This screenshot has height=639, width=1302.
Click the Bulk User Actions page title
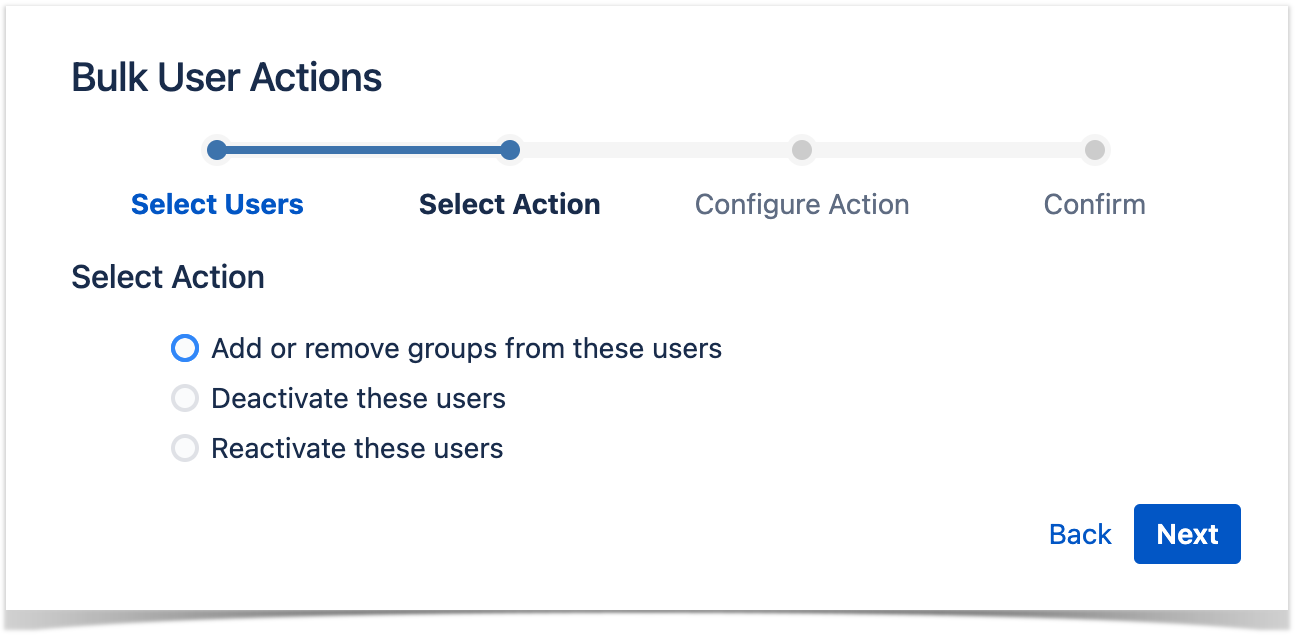point(227,77)
